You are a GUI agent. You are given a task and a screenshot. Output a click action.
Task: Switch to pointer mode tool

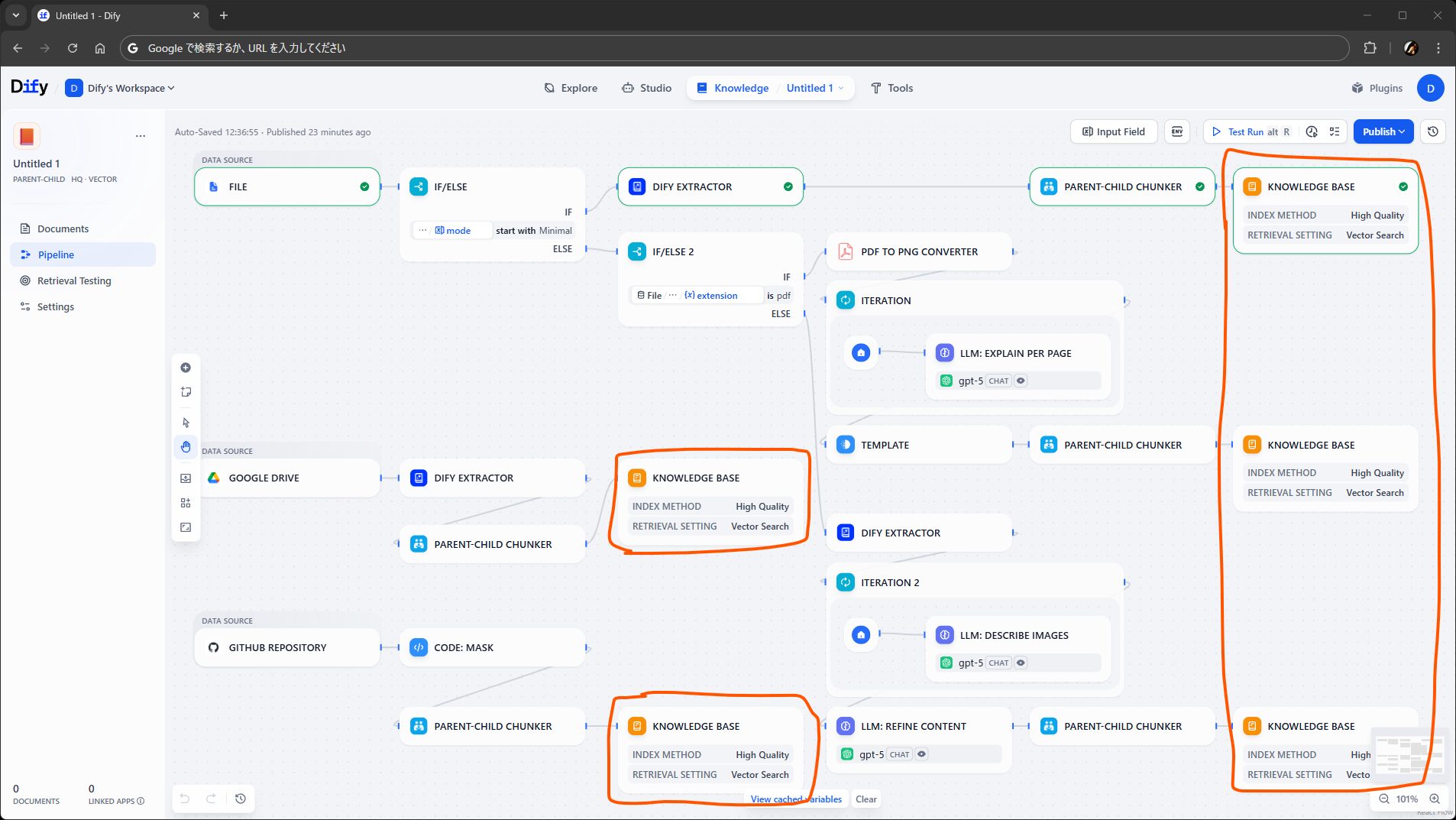click(x=186, y=423)
